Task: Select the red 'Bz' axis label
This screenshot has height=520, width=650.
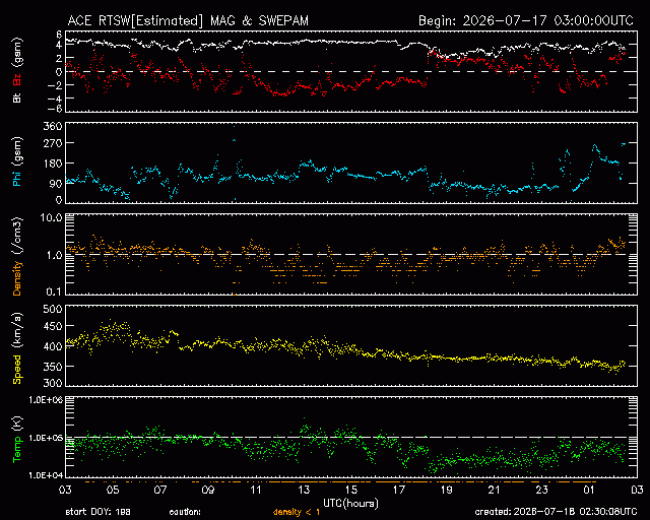Action: tap(17, 79)
